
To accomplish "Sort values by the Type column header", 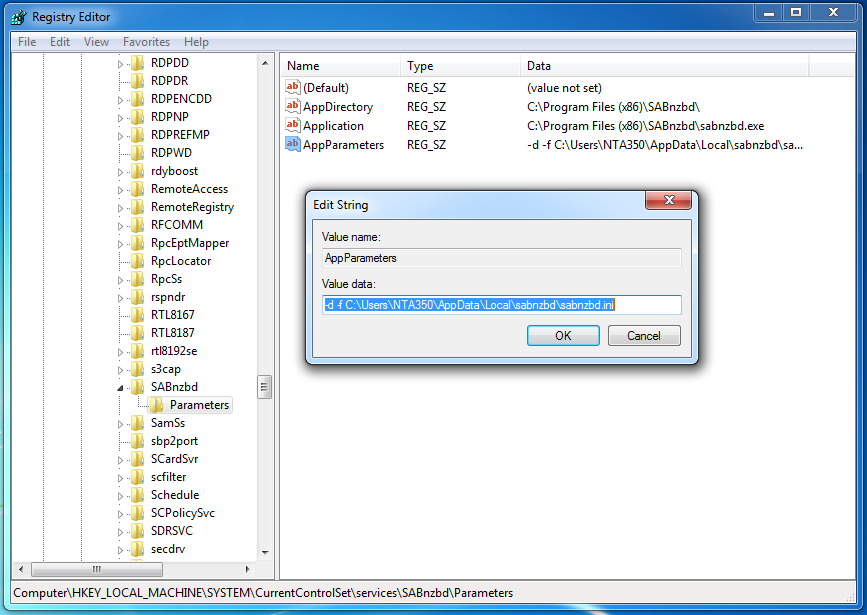I will [460, 66].
